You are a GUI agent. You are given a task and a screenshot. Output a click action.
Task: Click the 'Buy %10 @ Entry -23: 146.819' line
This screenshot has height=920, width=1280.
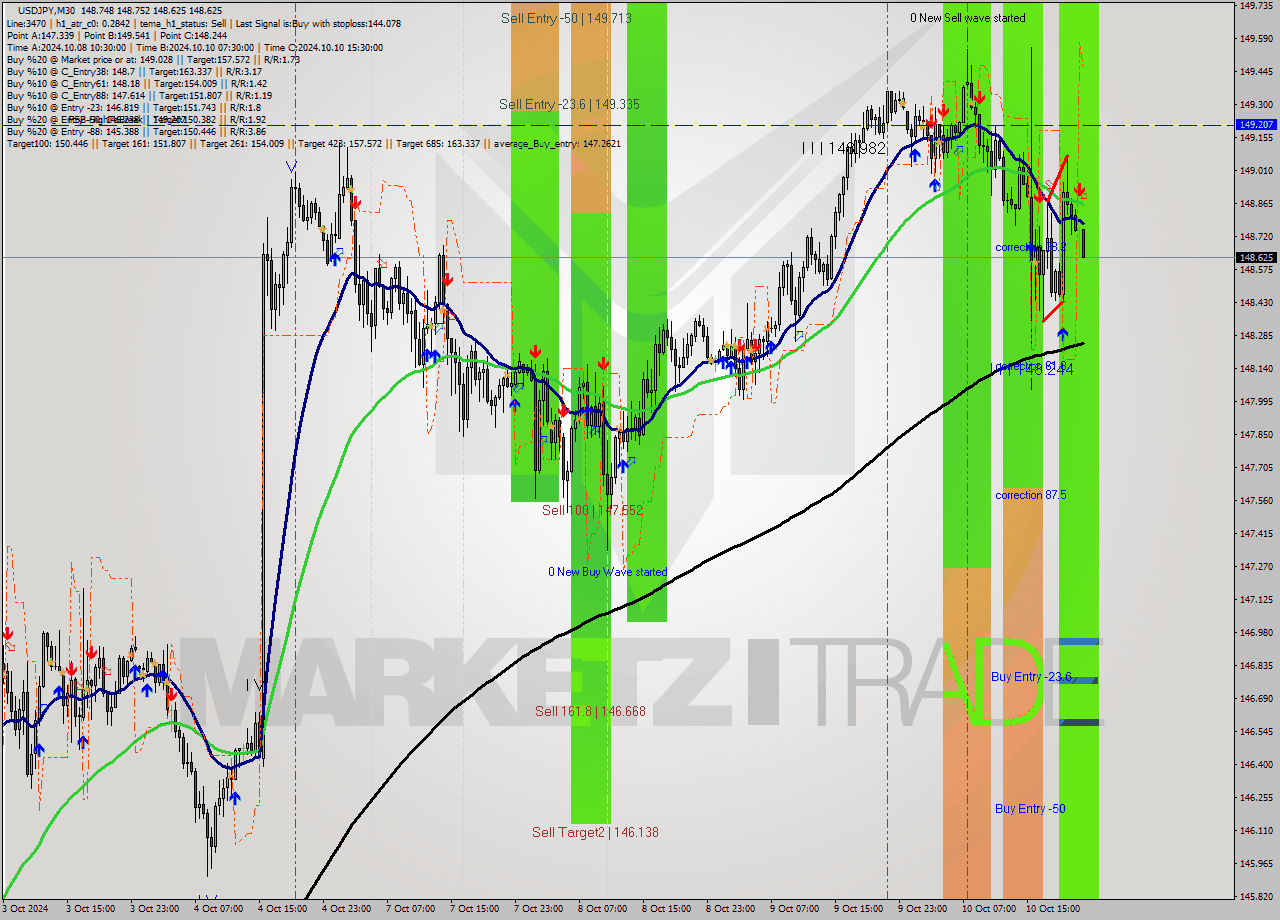[134, 107]
